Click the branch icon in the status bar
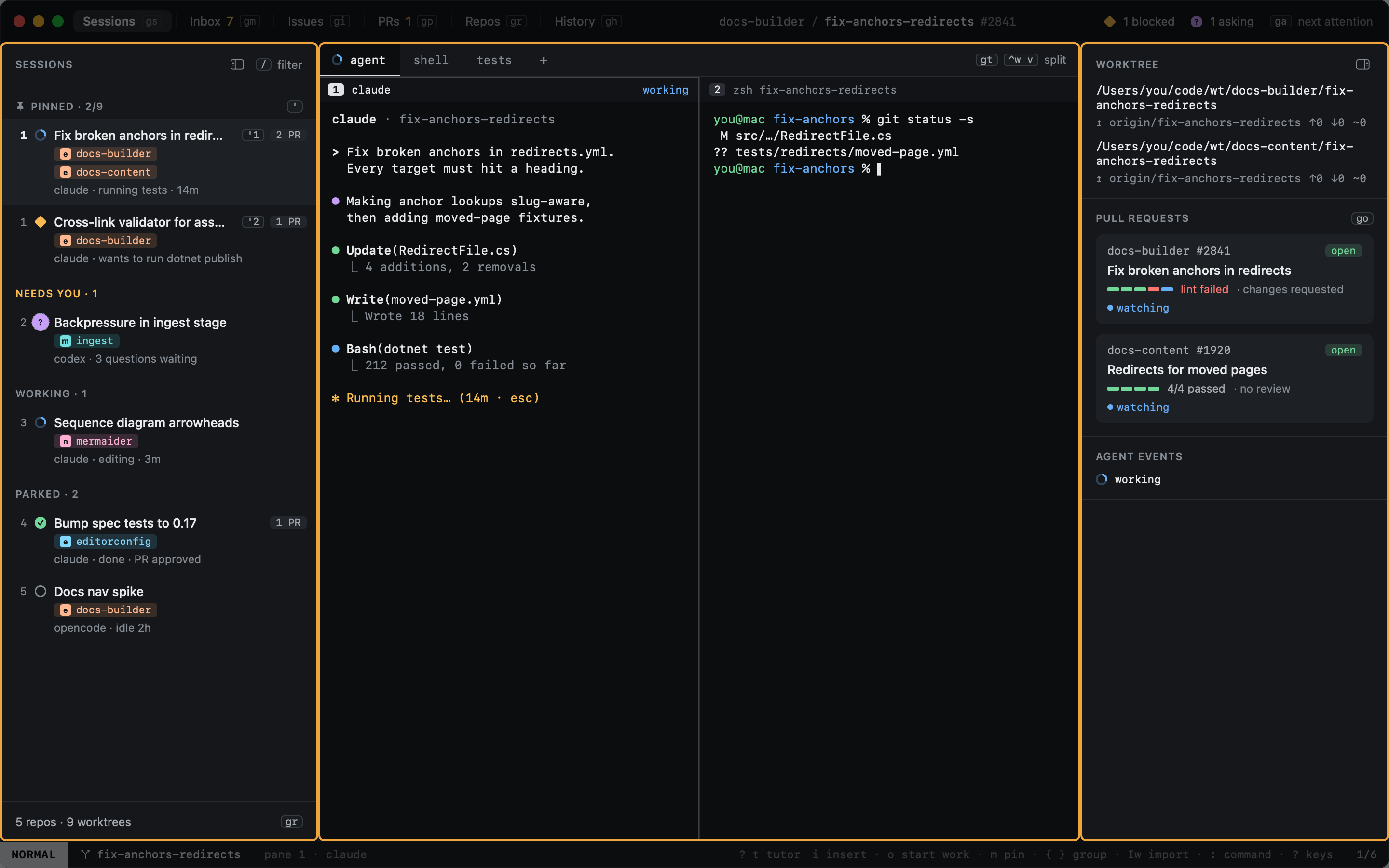Viewport: 1389px width, 868px height. (x=85, y=854)
